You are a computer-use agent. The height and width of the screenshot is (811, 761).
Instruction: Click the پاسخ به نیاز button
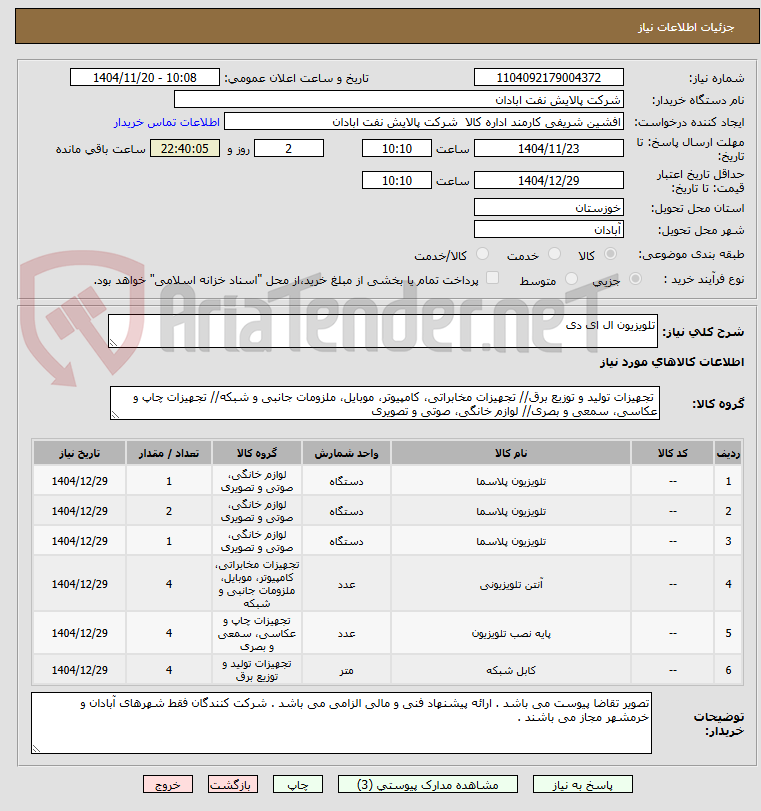[583, 785]
